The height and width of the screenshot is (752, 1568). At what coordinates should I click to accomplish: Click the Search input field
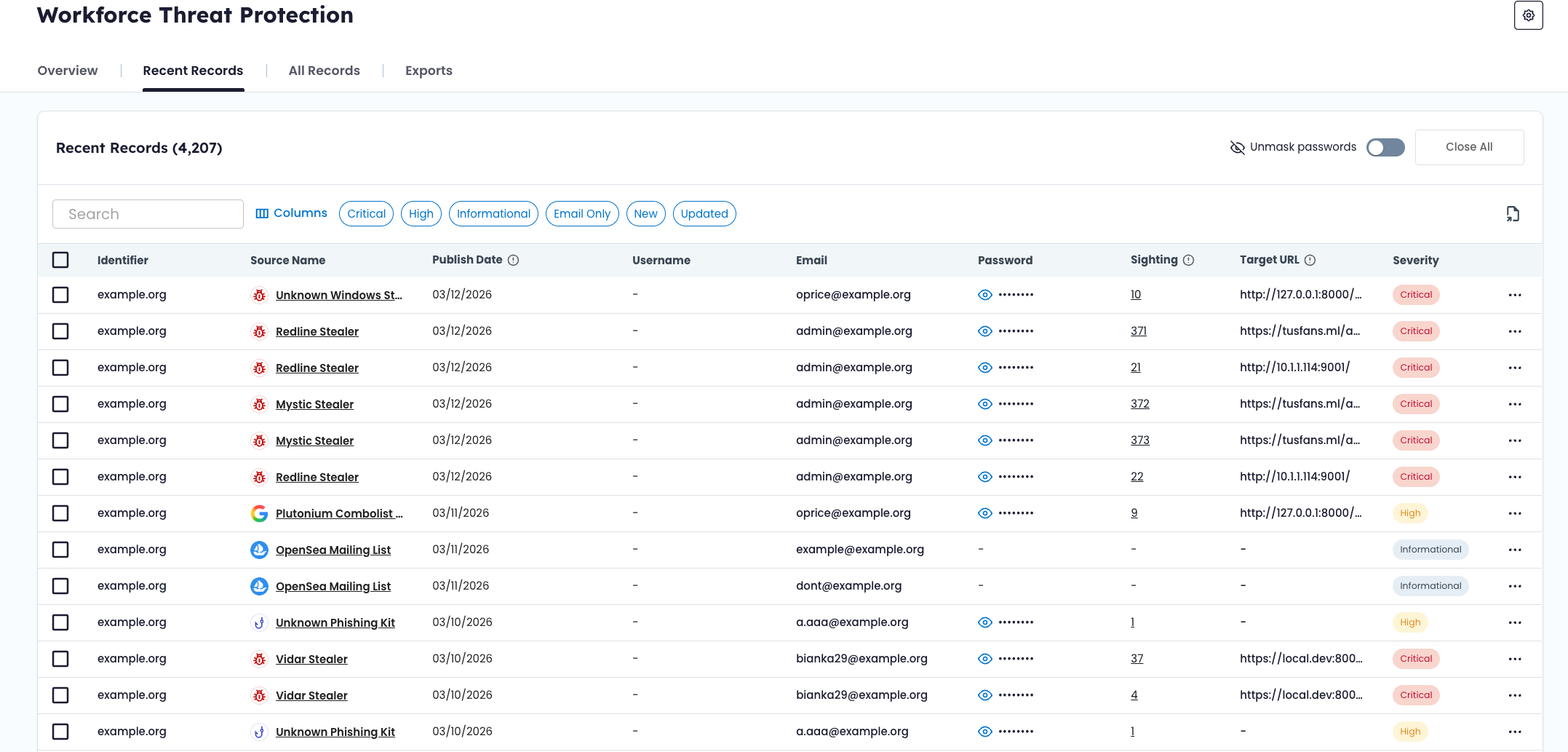click(148, 214)
